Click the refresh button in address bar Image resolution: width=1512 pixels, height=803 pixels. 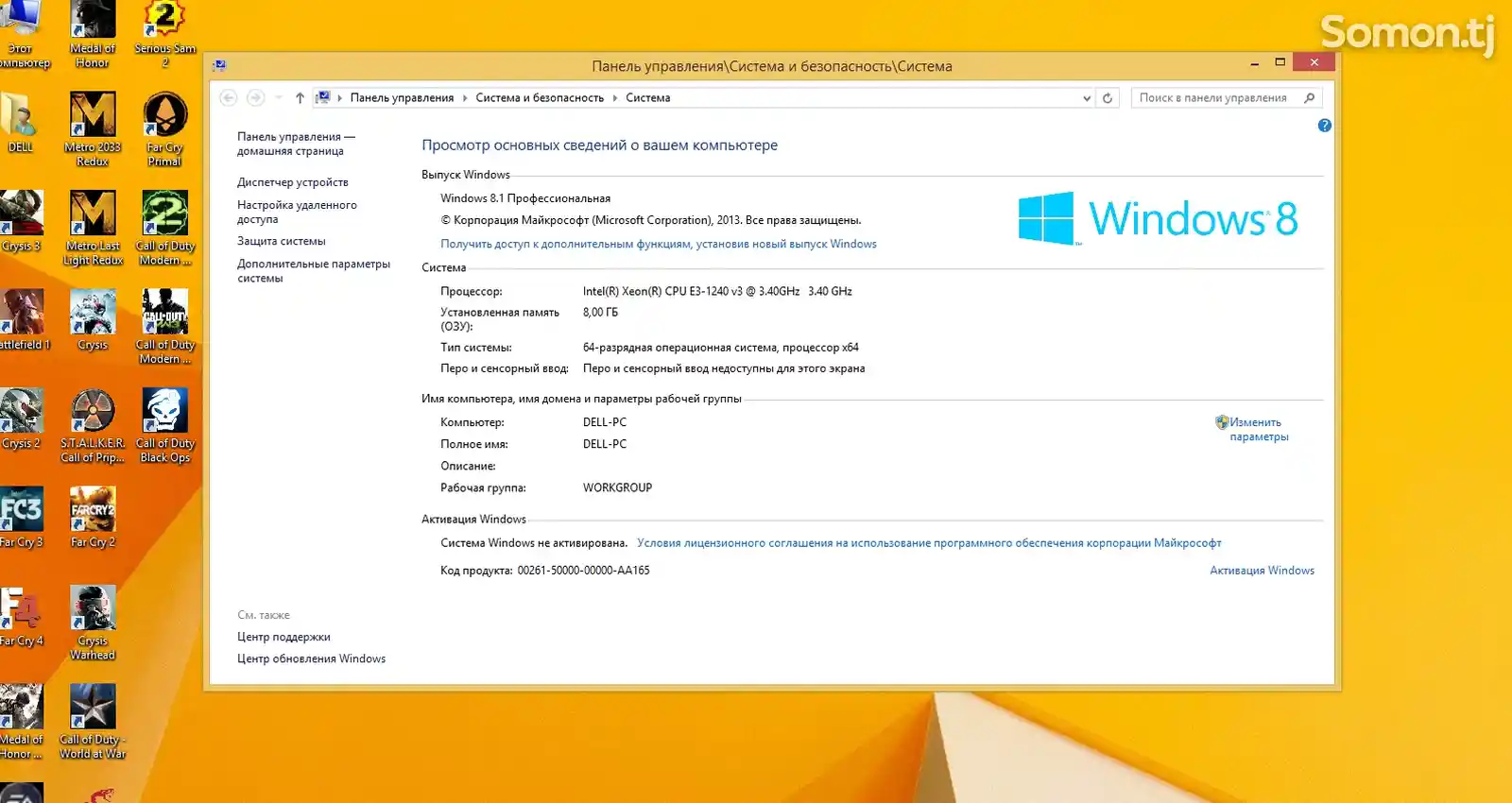click(1108, 97)
